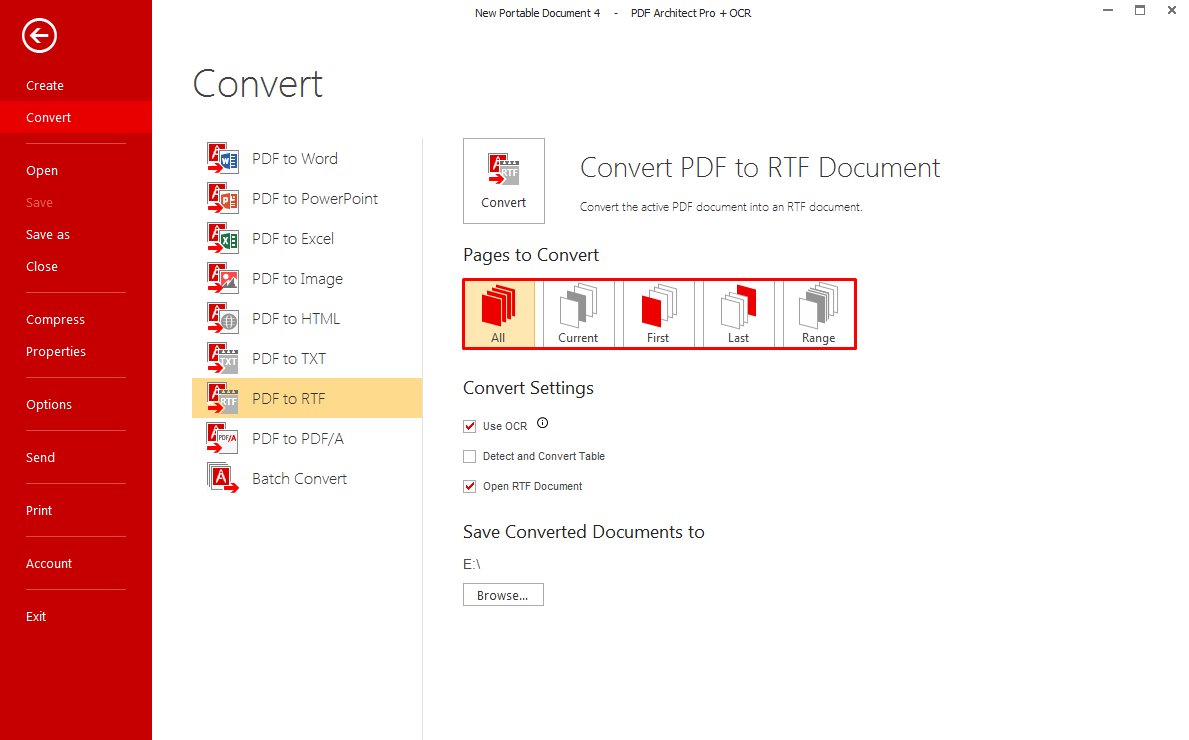Go back using the circular arrow icon

[39, 36]
